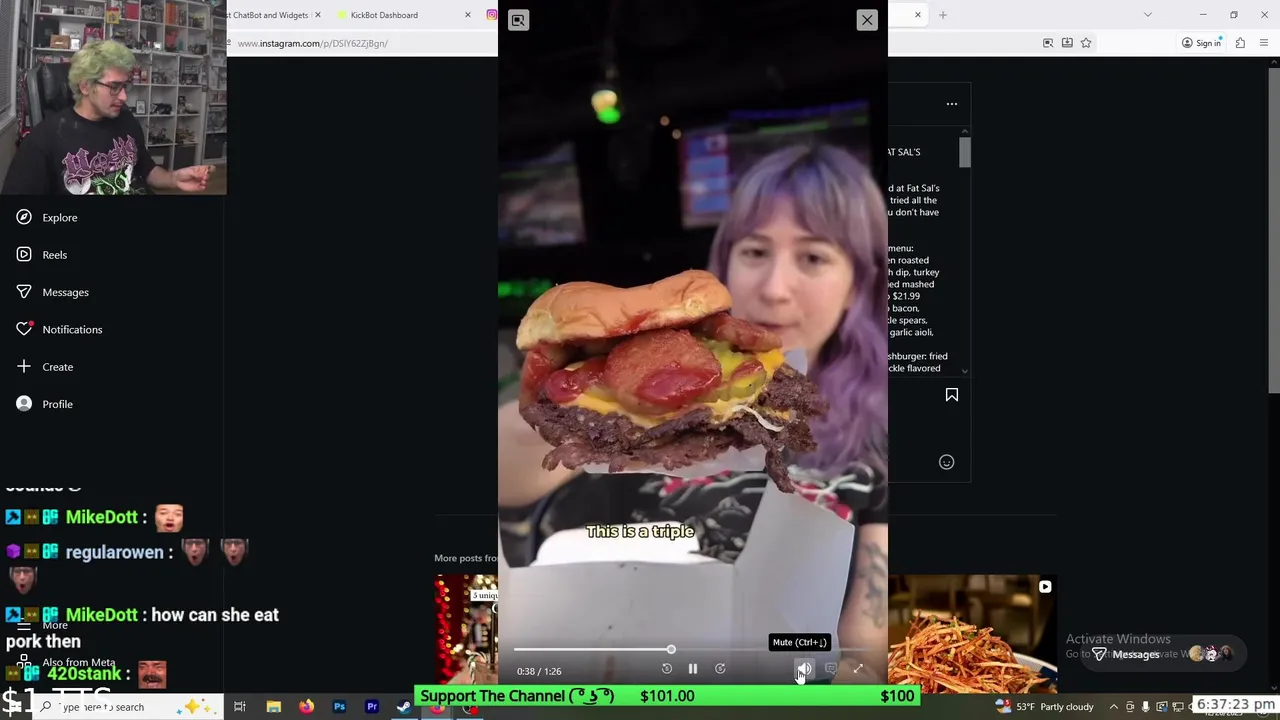Screen dimensions: 1280x720
Task: Open File Explorer from taskbar
Action: point(273,707)
